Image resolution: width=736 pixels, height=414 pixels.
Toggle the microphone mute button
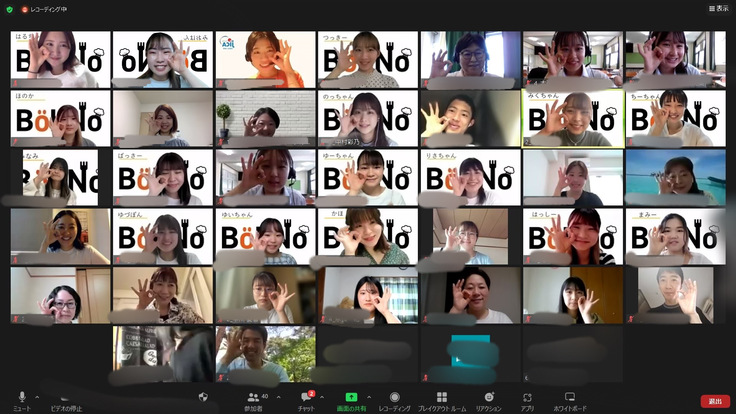tap(22, 399)
